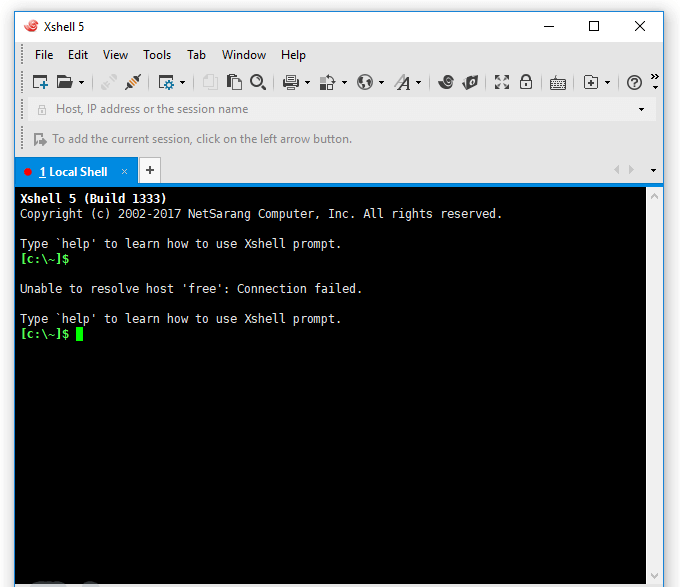Expand the file transfer dropdown arrow

pos(344,82)
